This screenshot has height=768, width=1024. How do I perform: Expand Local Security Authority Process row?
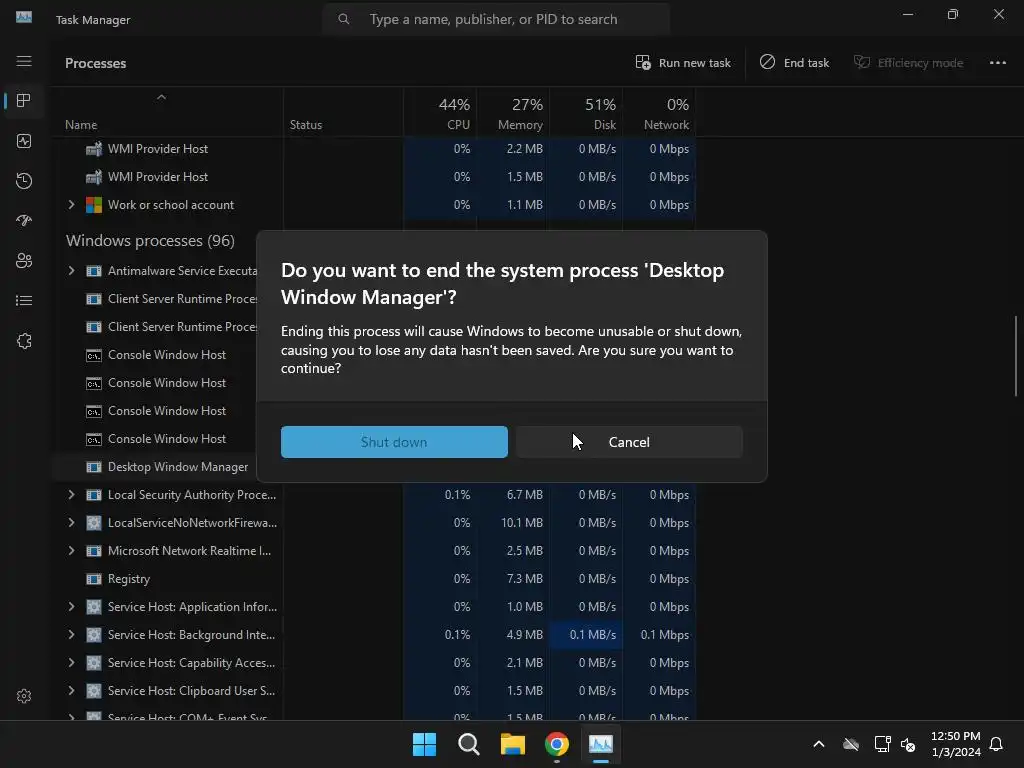(x=71, y=494)
